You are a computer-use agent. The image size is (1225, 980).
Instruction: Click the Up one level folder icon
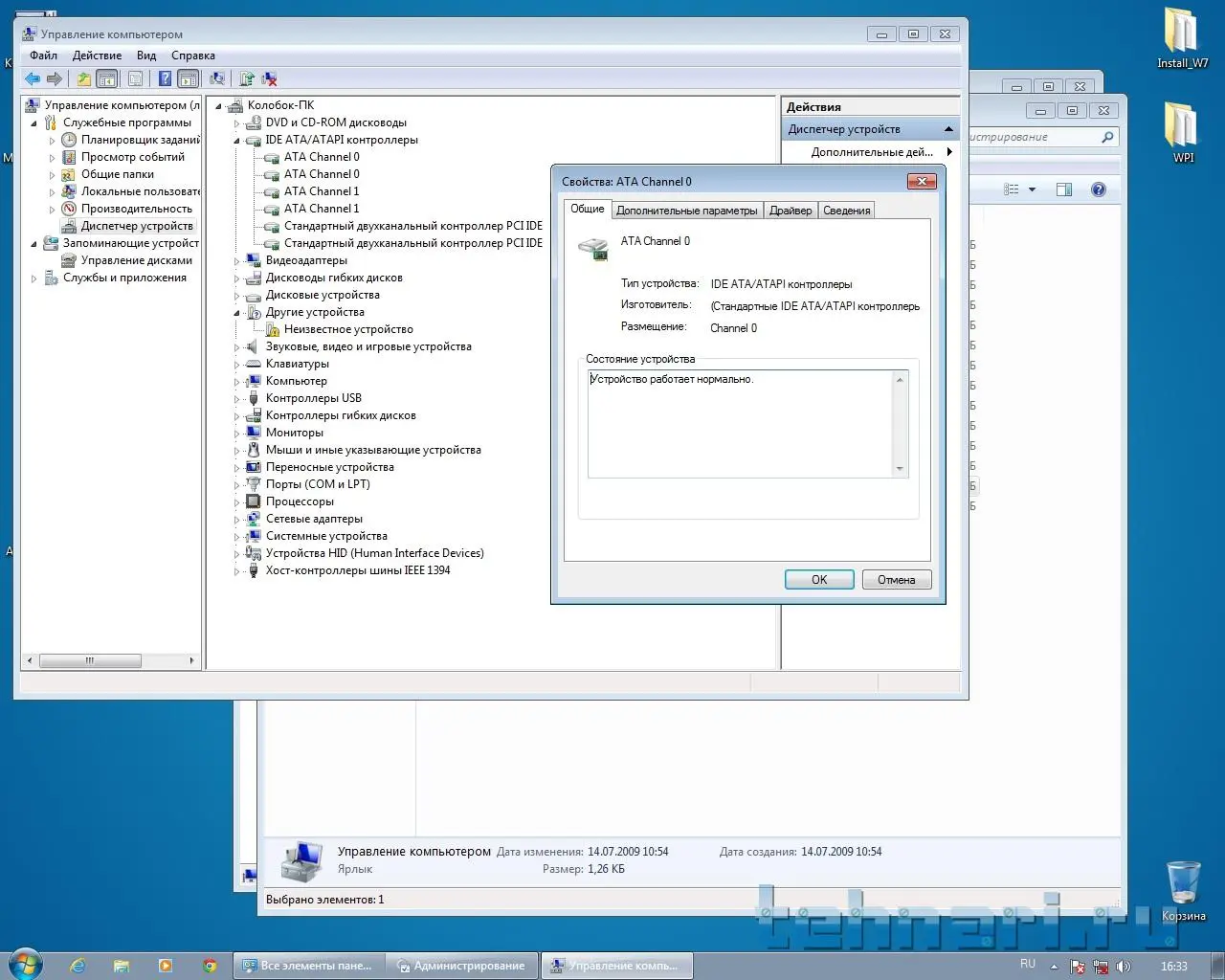click(84, 79)
